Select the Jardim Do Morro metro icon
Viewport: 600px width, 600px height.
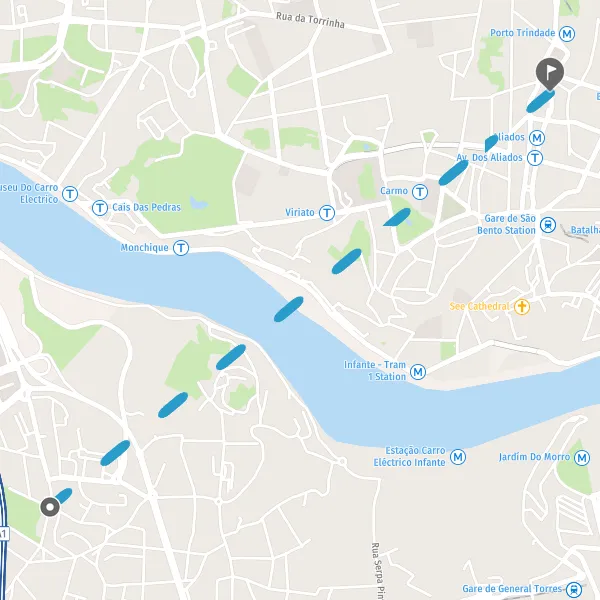tap(582, 458)
